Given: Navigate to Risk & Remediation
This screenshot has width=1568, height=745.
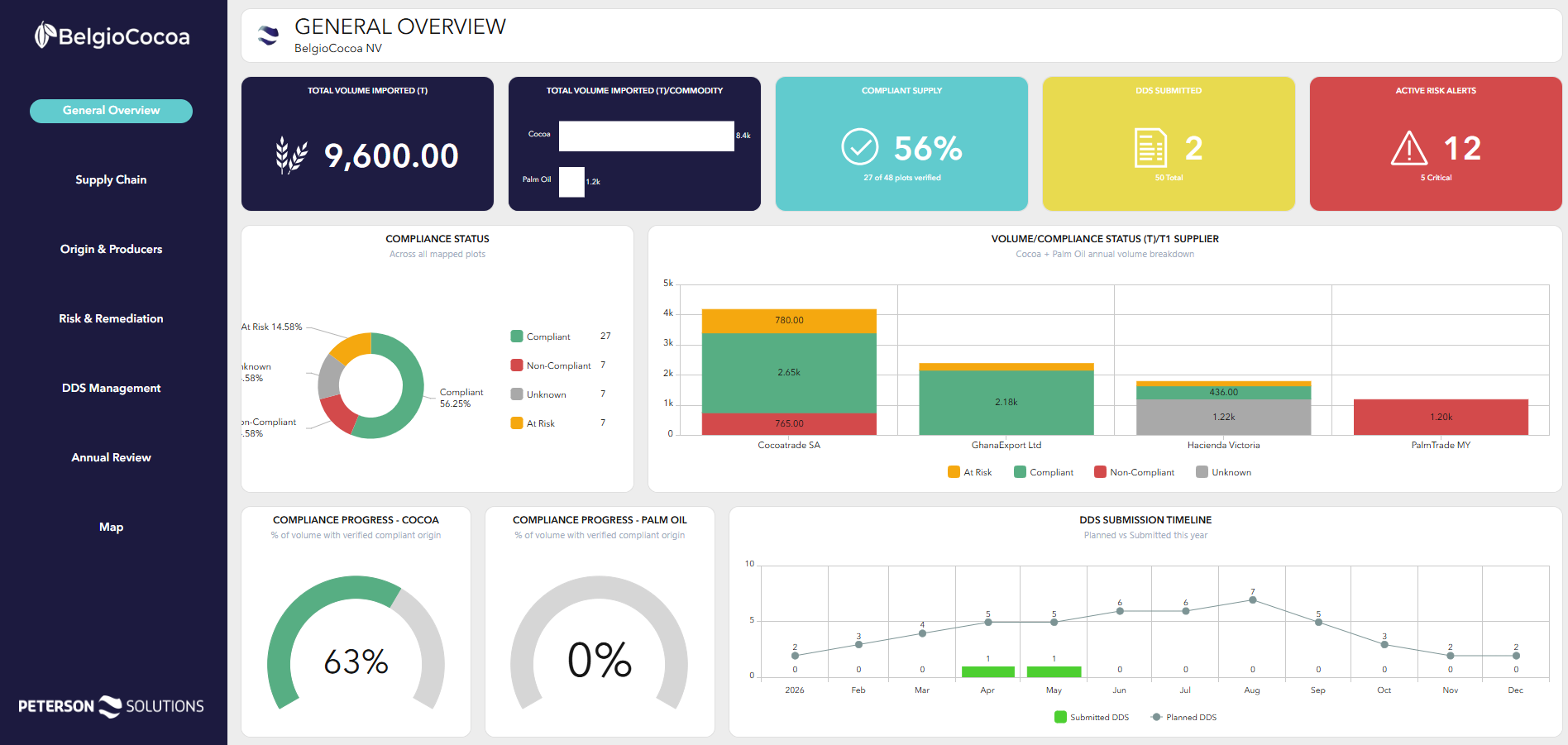Looking at the screenshot, I should 111,318.
